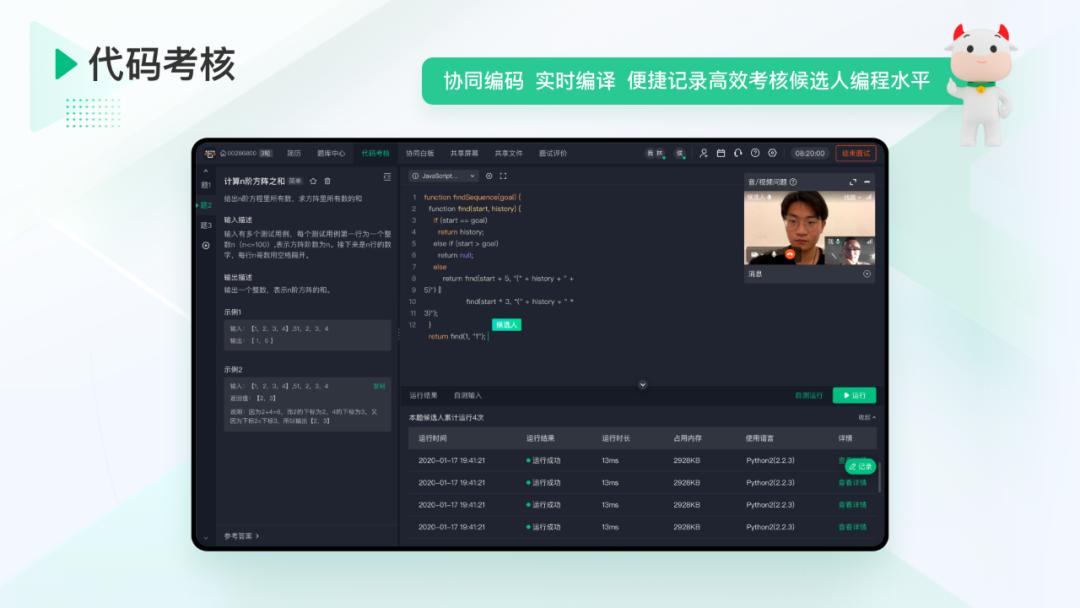
Task: Switch to the 自测输入 self-test input tab
Action: coord(468,395)
